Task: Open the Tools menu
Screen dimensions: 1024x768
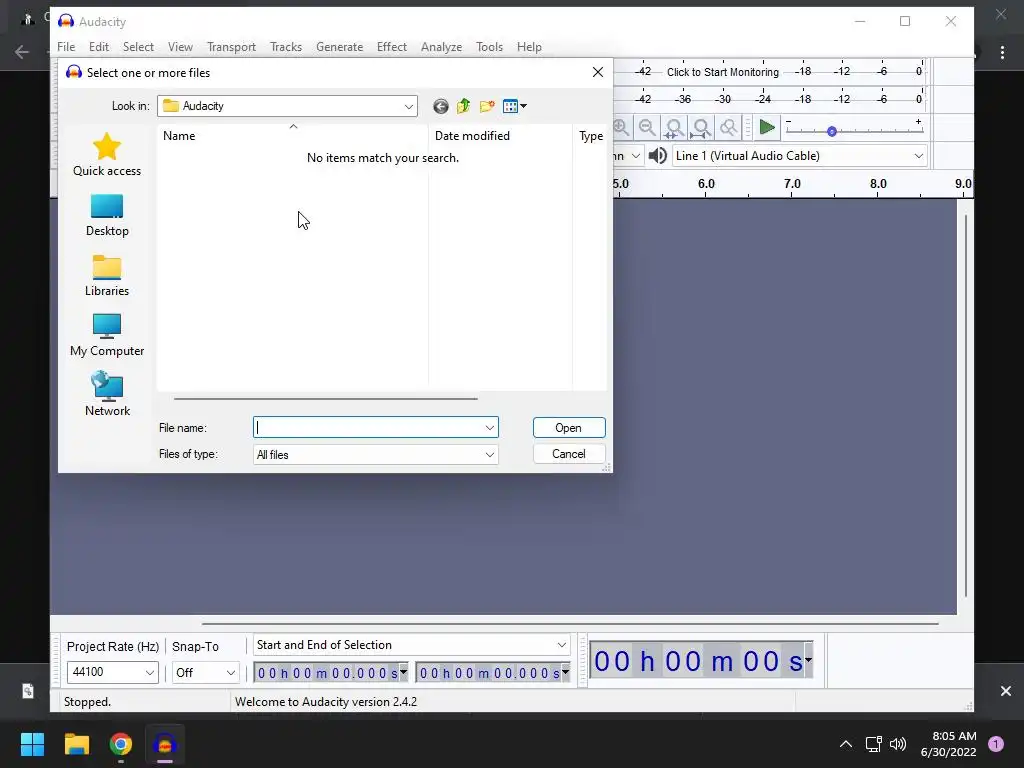Action: [489, 47]
